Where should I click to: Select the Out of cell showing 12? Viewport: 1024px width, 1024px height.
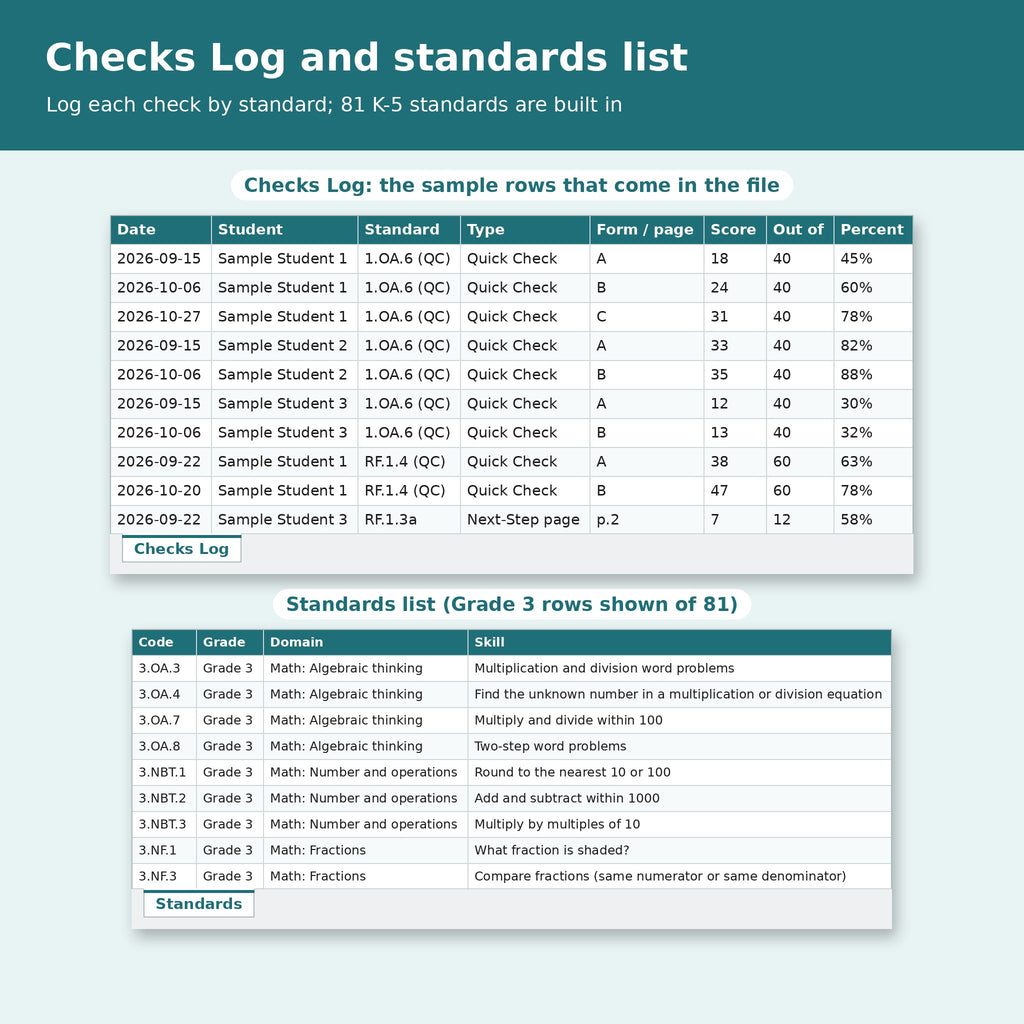click(800, 520)
